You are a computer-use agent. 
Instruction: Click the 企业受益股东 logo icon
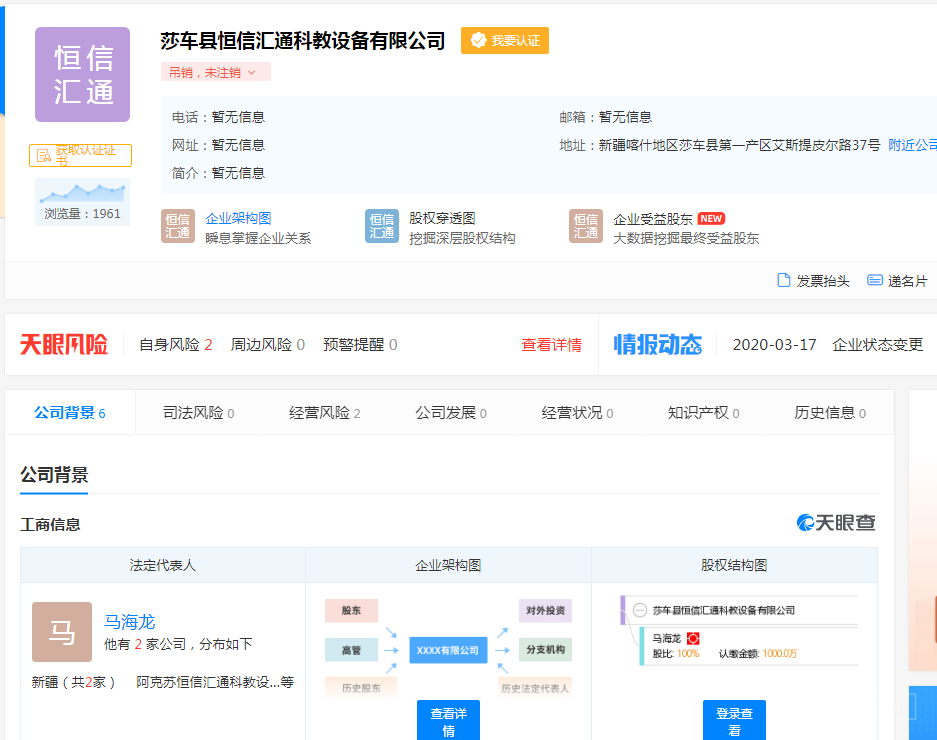[586, 227]
